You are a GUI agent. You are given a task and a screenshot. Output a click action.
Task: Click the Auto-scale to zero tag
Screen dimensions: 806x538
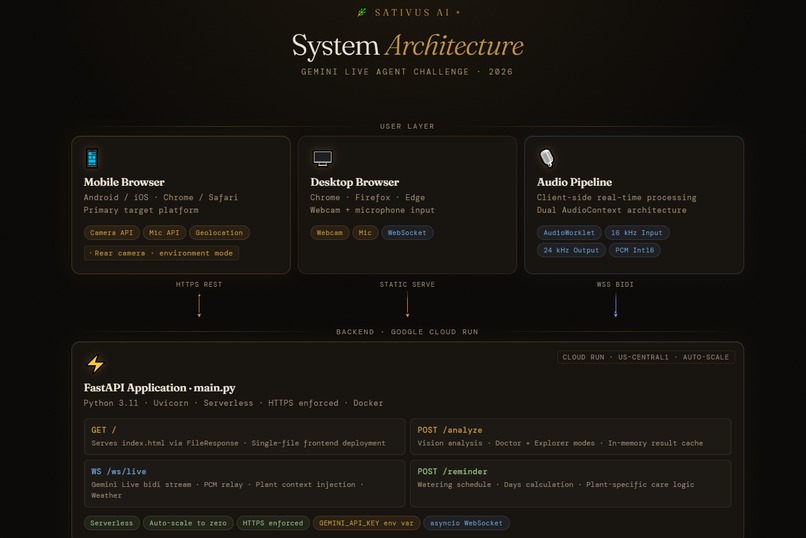click(188, 523)
